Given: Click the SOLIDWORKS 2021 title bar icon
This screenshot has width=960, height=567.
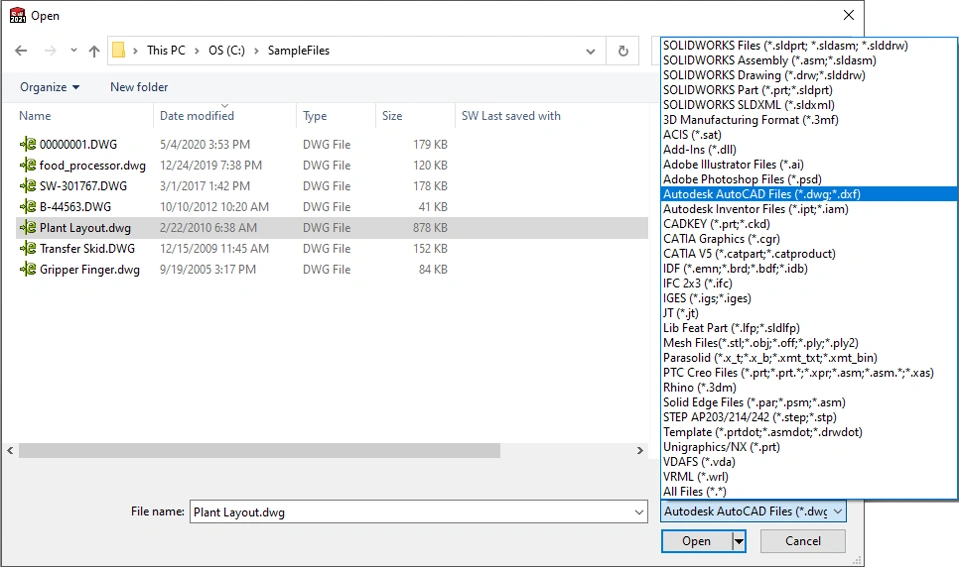Looking at the screenshot, I should click(18, 15).
